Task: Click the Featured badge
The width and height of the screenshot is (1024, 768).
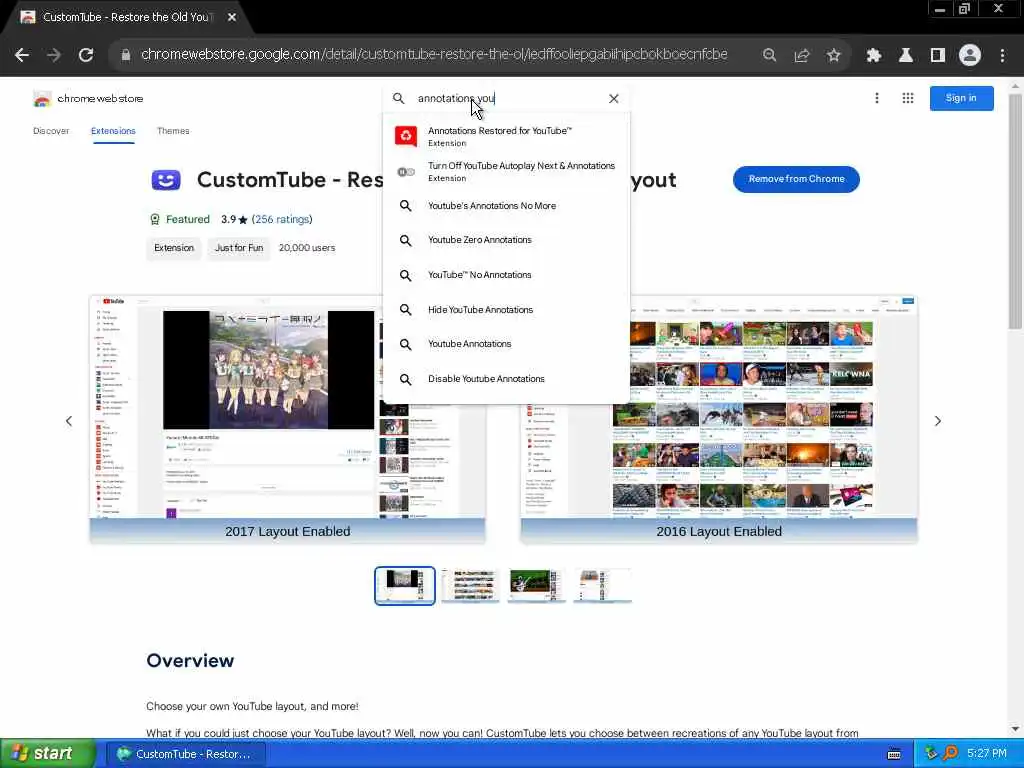Action: point(180,219)
